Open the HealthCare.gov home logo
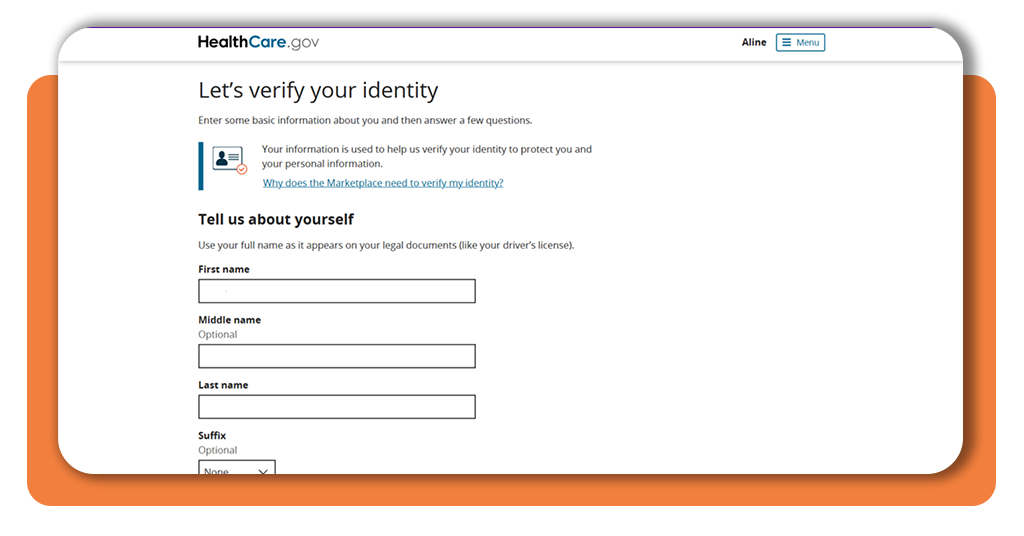Image resolution: width=1024 pixels, height=536 pixels. pos(259,42)
